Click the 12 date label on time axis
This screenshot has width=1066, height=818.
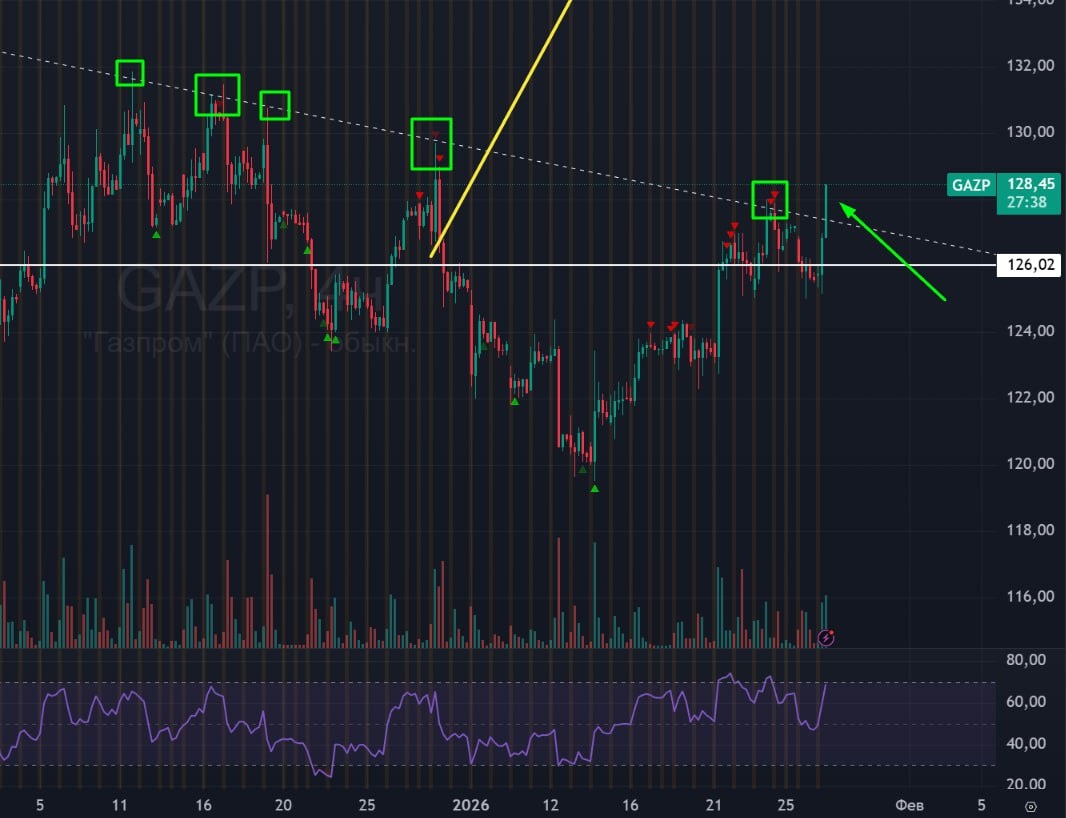550,805
